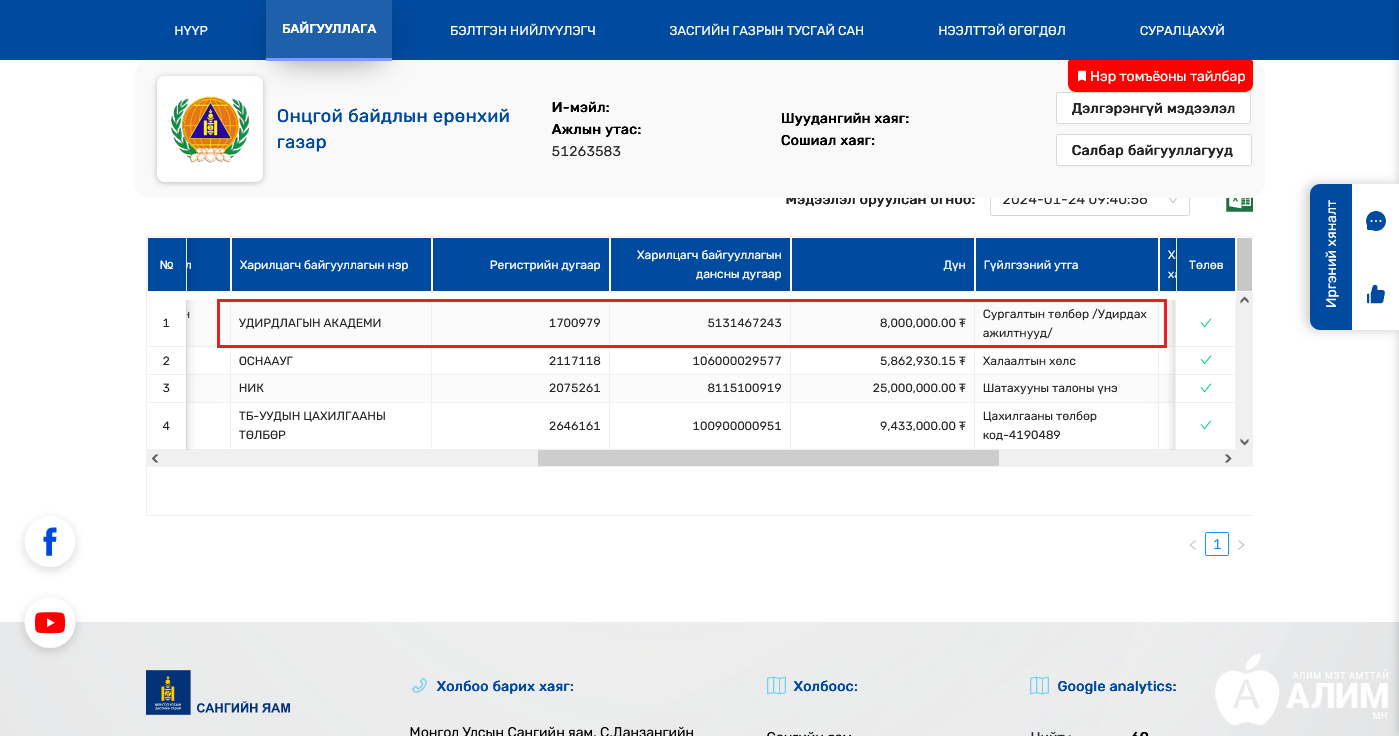The width and height of the screenshot is (1399, 736).
Task: Click the № column header
Action: coord(166,265)
